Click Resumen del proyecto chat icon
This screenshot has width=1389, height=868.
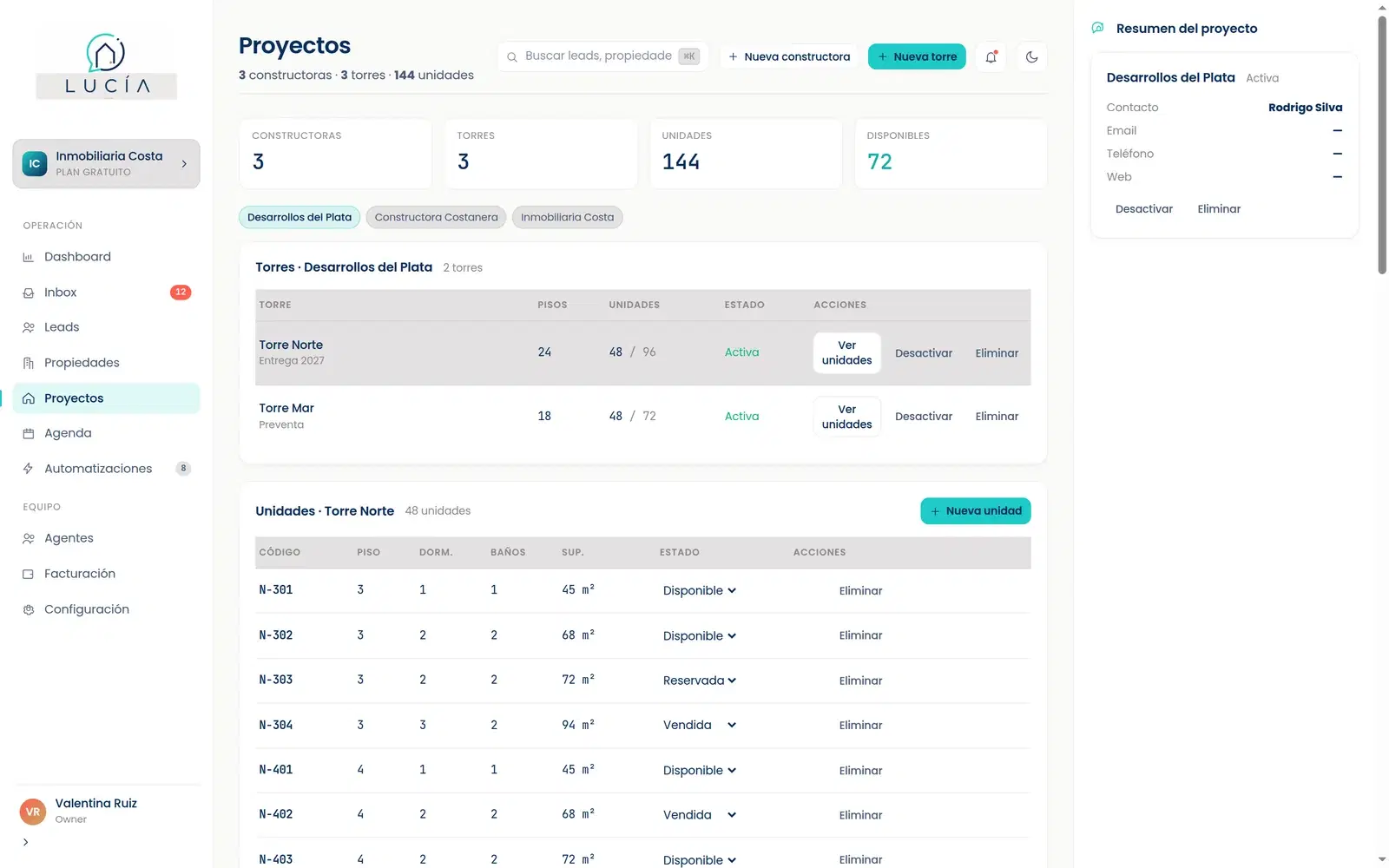pyautogui.click(x=1098, y=28)
